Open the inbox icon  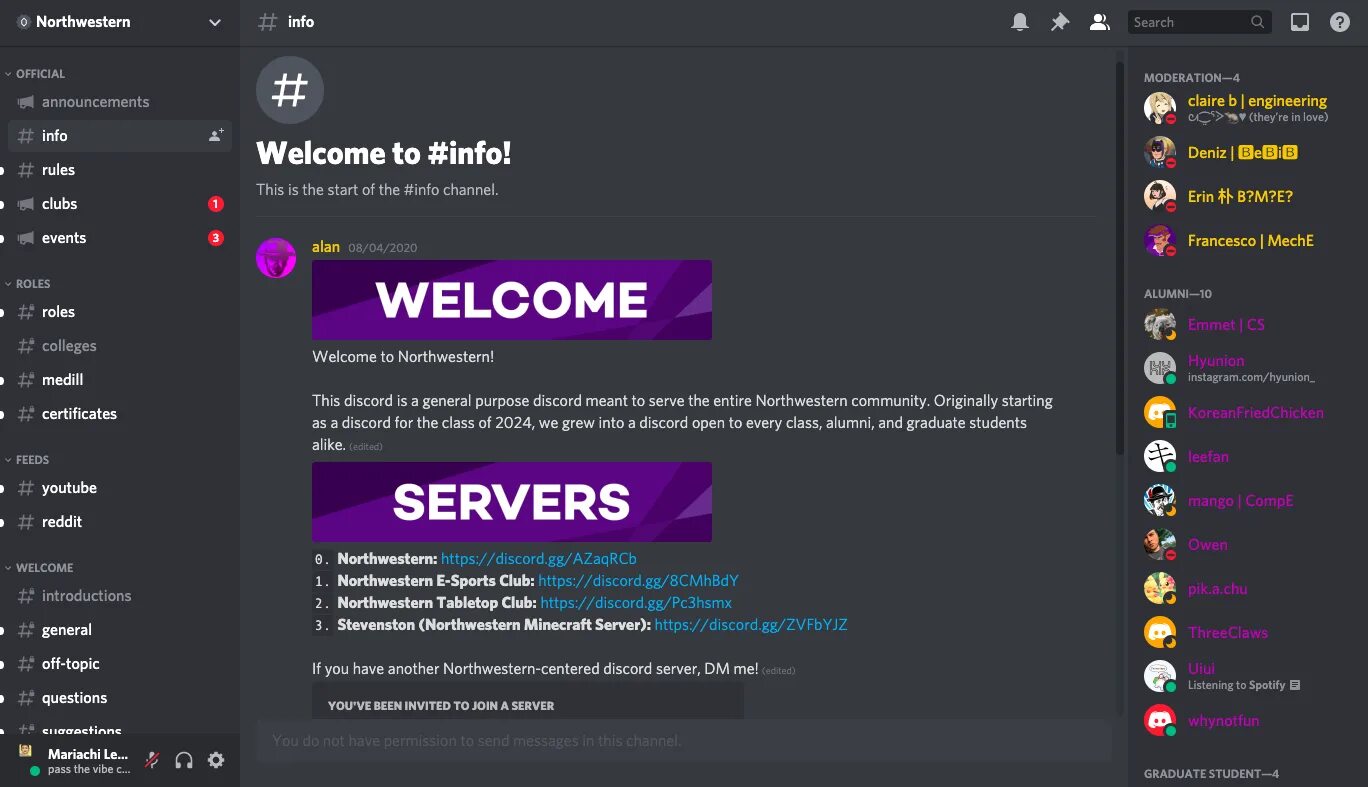click(1300, 22)
